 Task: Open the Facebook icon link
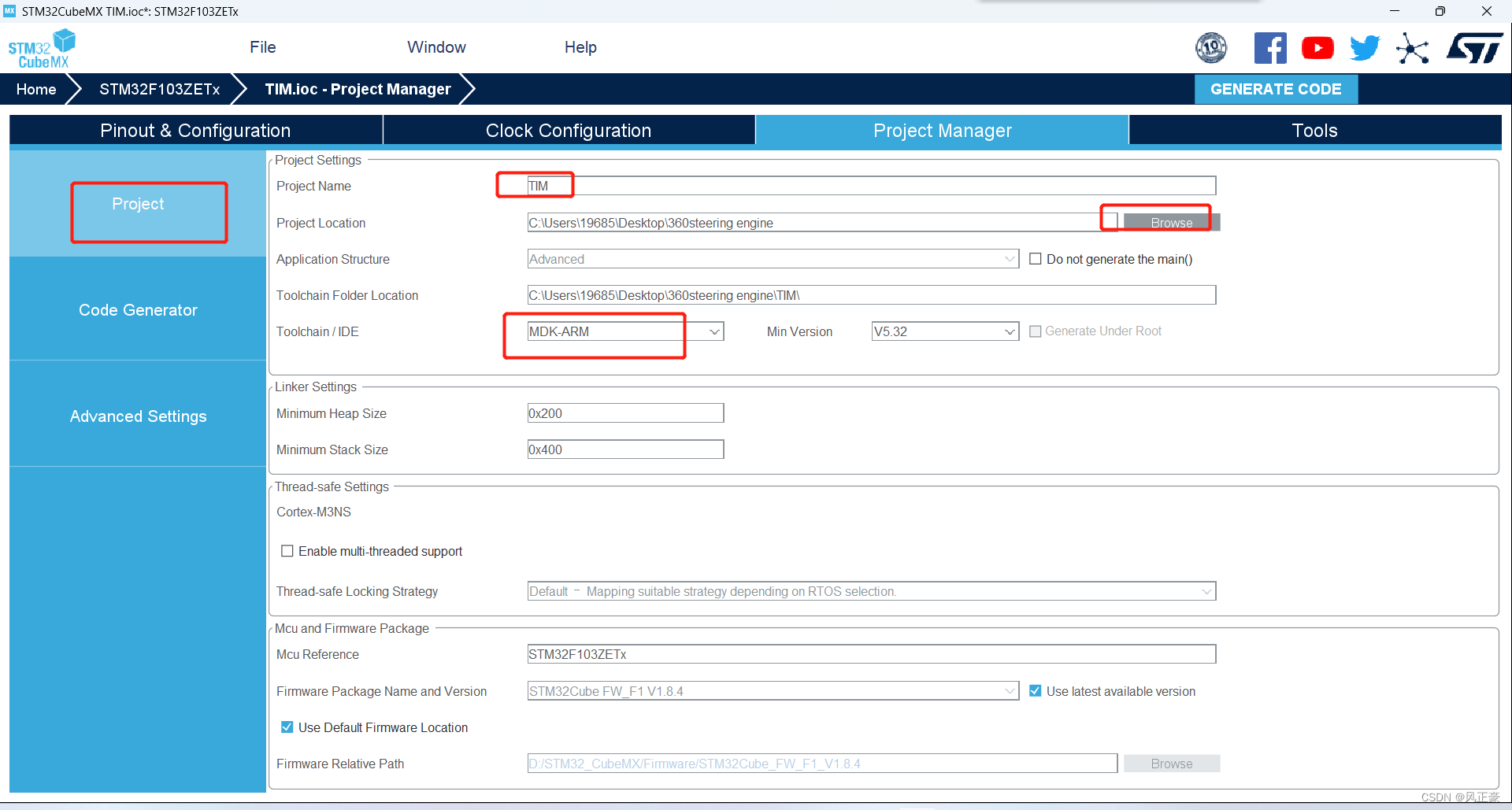click(x=1270, y=48)
